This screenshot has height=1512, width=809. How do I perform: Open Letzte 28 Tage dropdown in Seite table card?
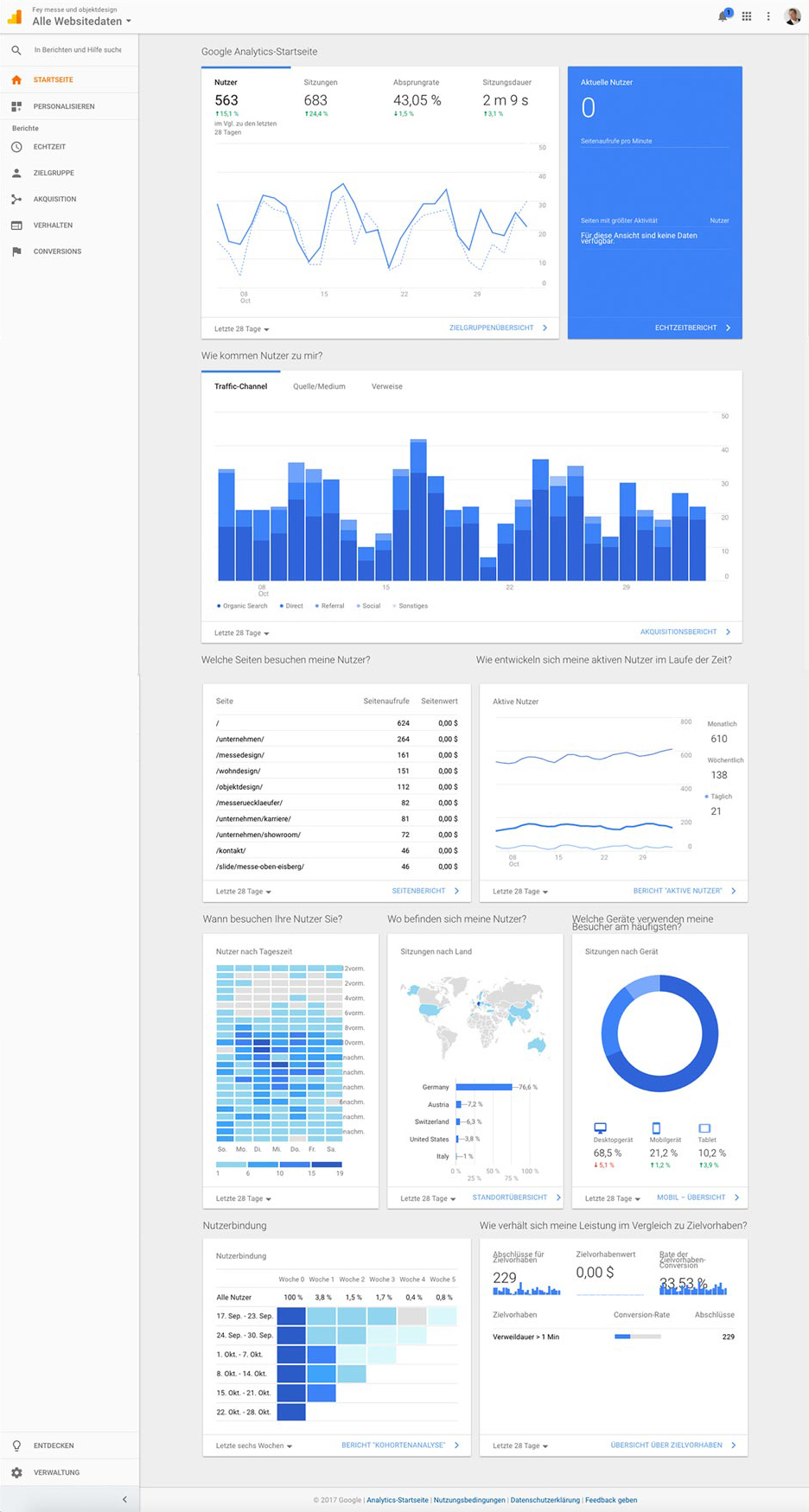click(x=244, y=892)
